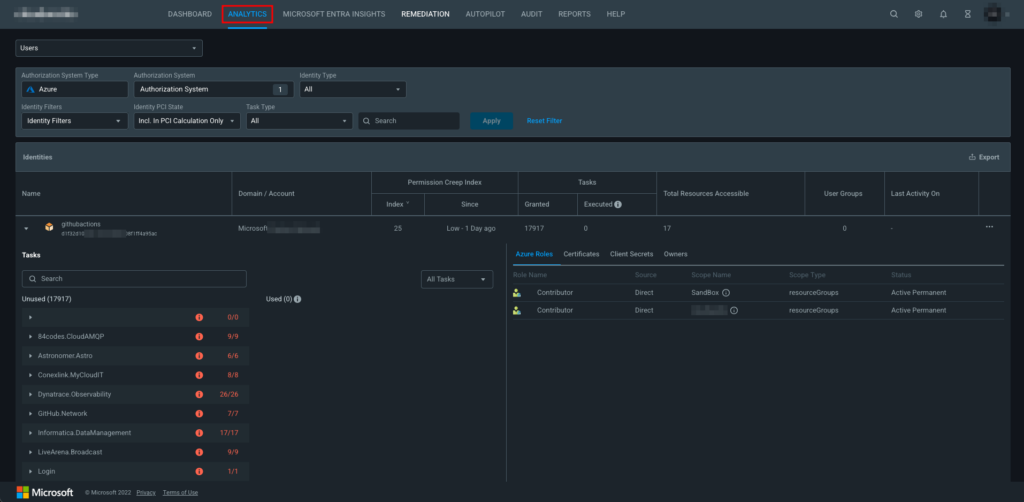
Task: Open Microsoft Entra Insights tab
Action: (334, 14)
